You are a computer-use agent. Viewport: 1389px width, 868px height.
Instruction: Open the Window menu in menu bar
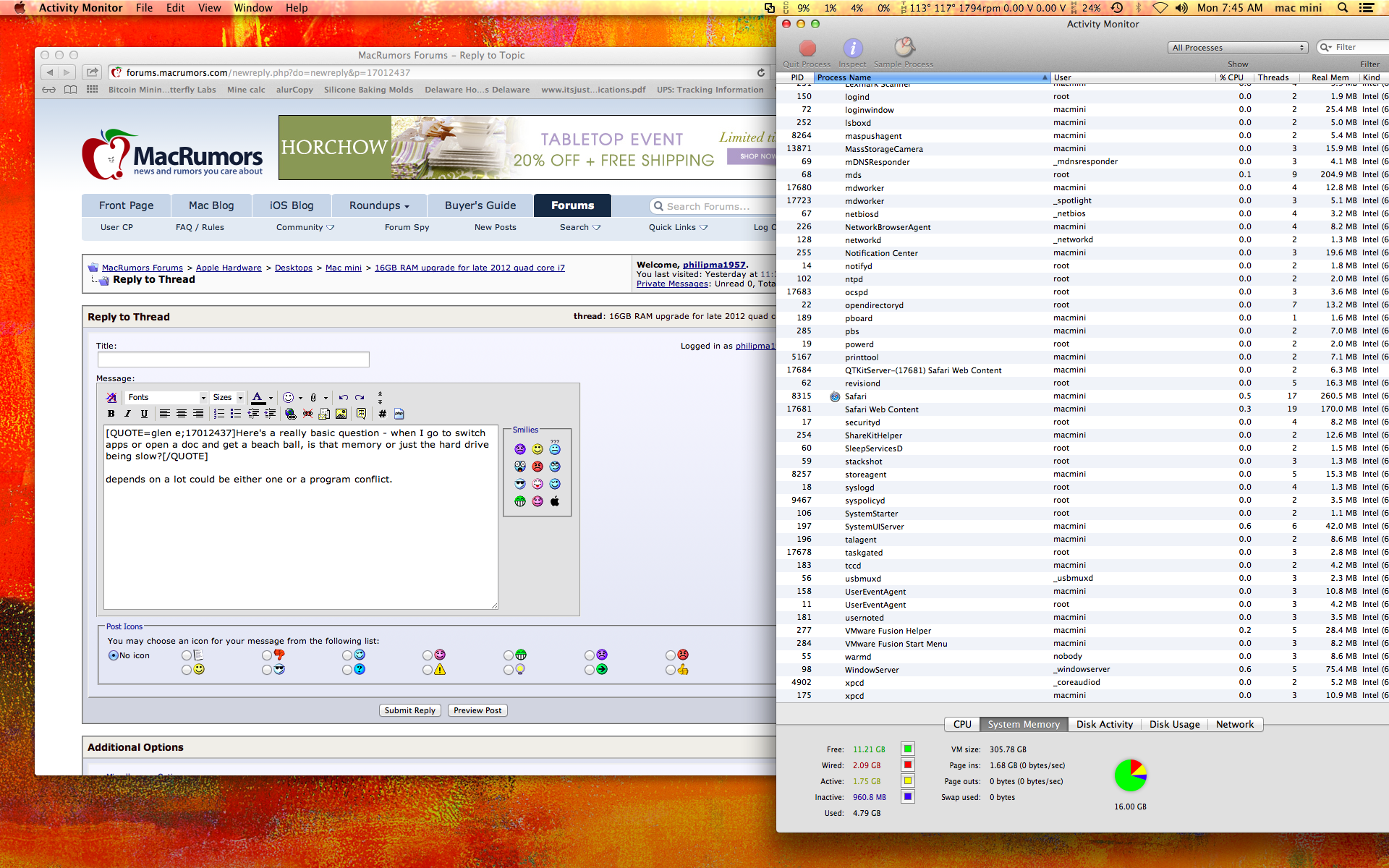pyautogui.click(x=252, y=8)
